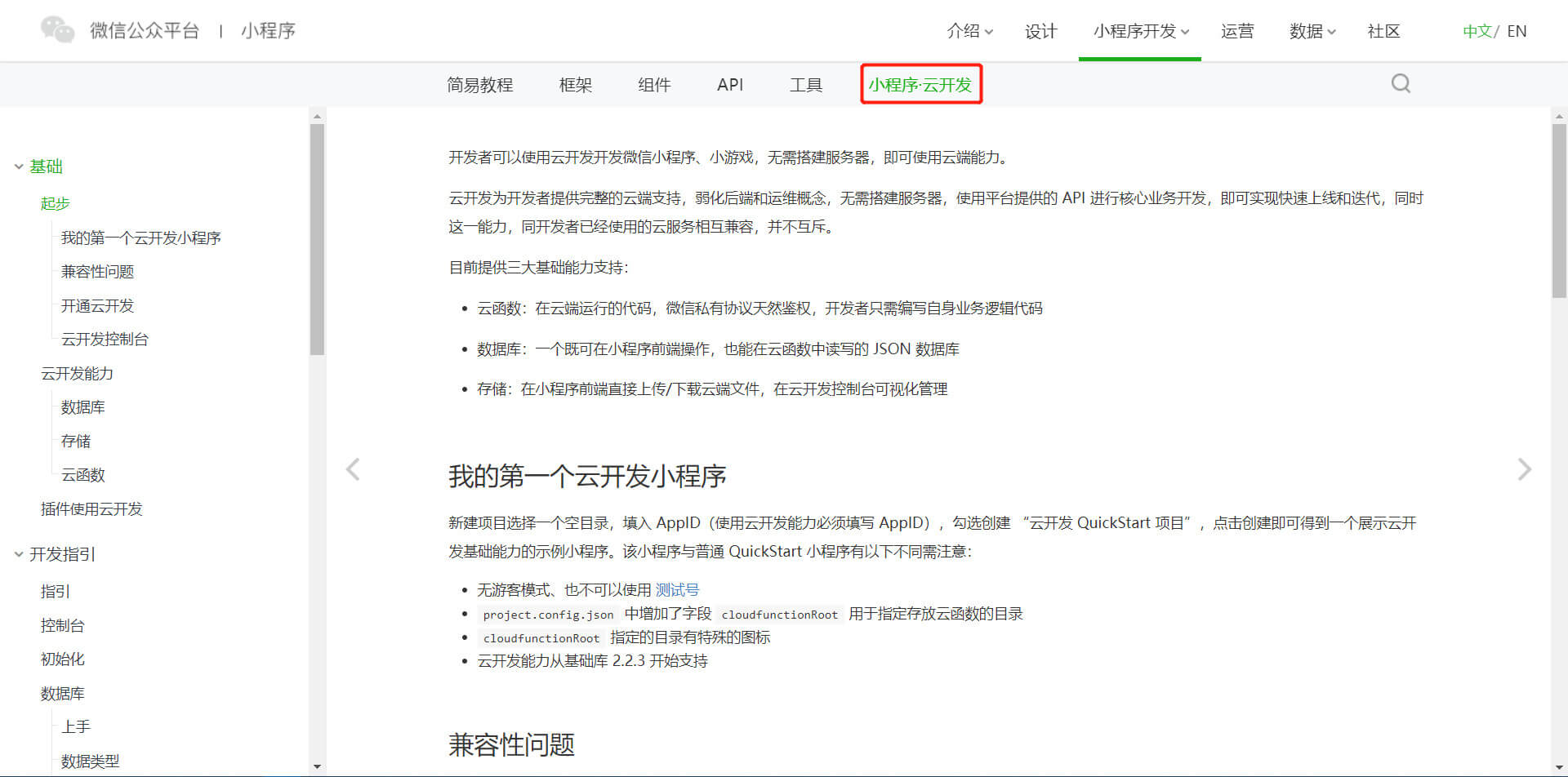Image resolution: width=1568 pixels, height=777 pixels.
Task: Go to next page arrow
Action: tap(1524, 469)
